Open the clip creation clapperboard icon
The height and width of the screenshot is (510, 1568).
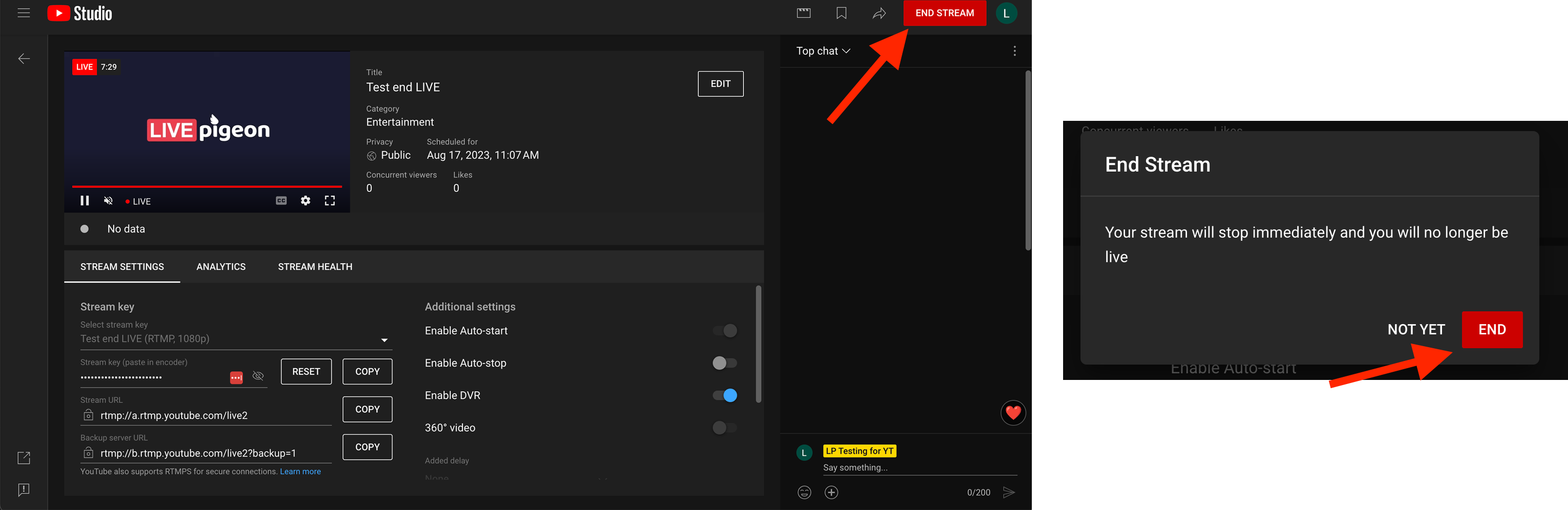coord(803,13)
